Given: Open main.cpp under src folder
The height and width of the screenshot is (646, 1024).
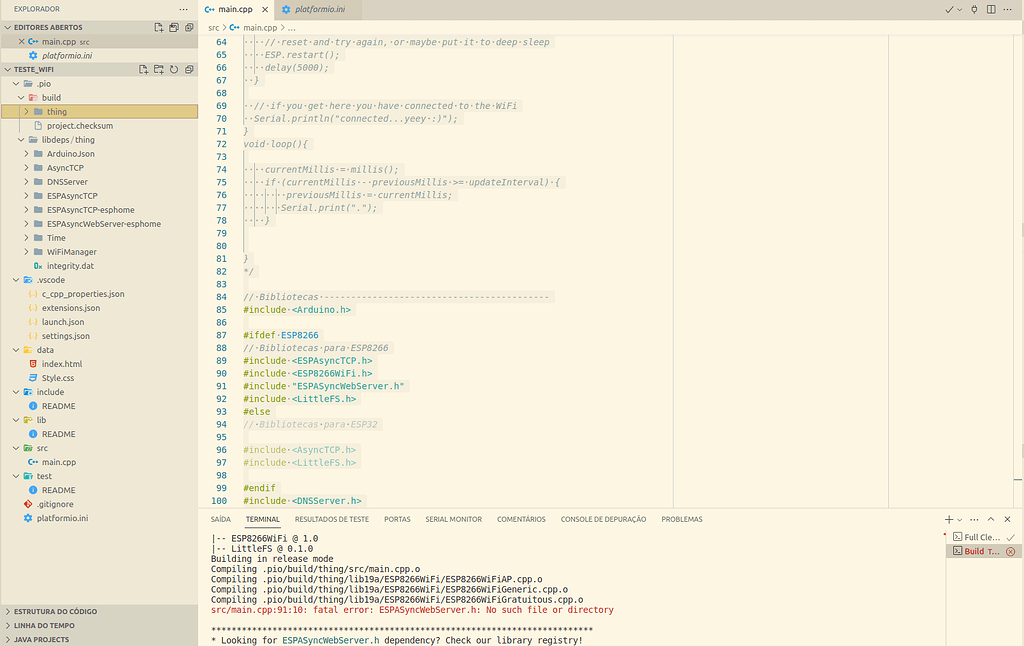Looking at the screenshot, I should coord(99,462).
